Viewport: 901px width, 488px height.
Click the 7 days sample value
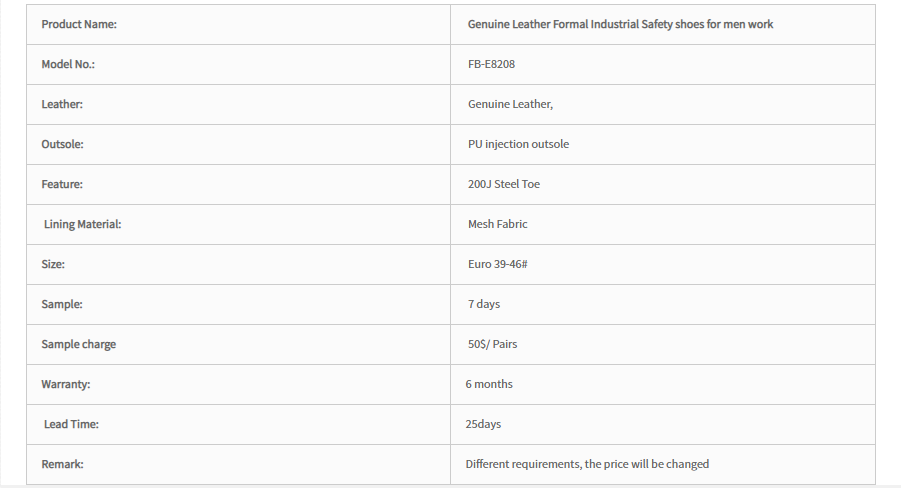(484, 304)
